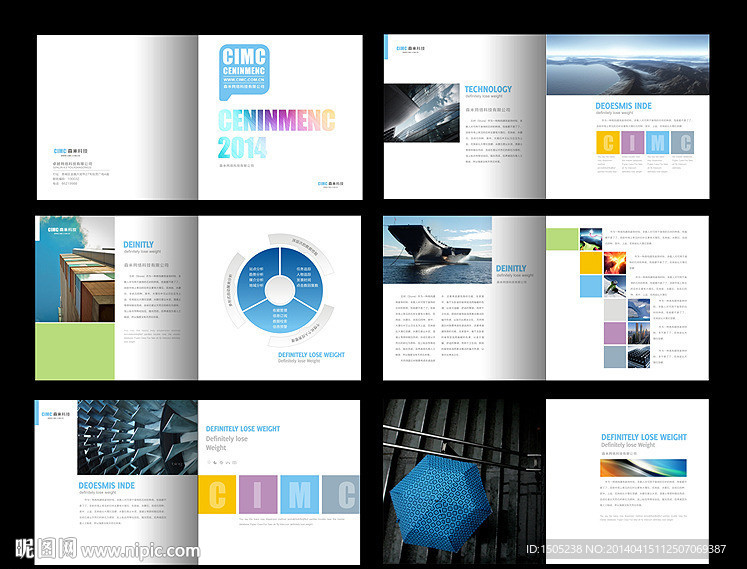Click the fiery orange small thumbnail

pos(615,263)
